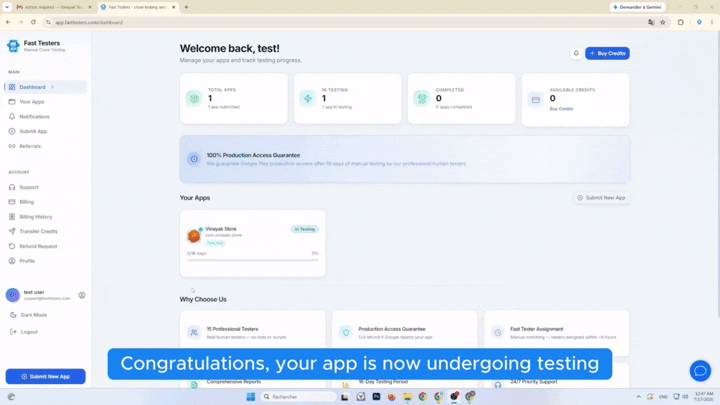Screen dimensions: 720x405
Task: Click the translate page icon in address bar
Action: coord(651,22)
